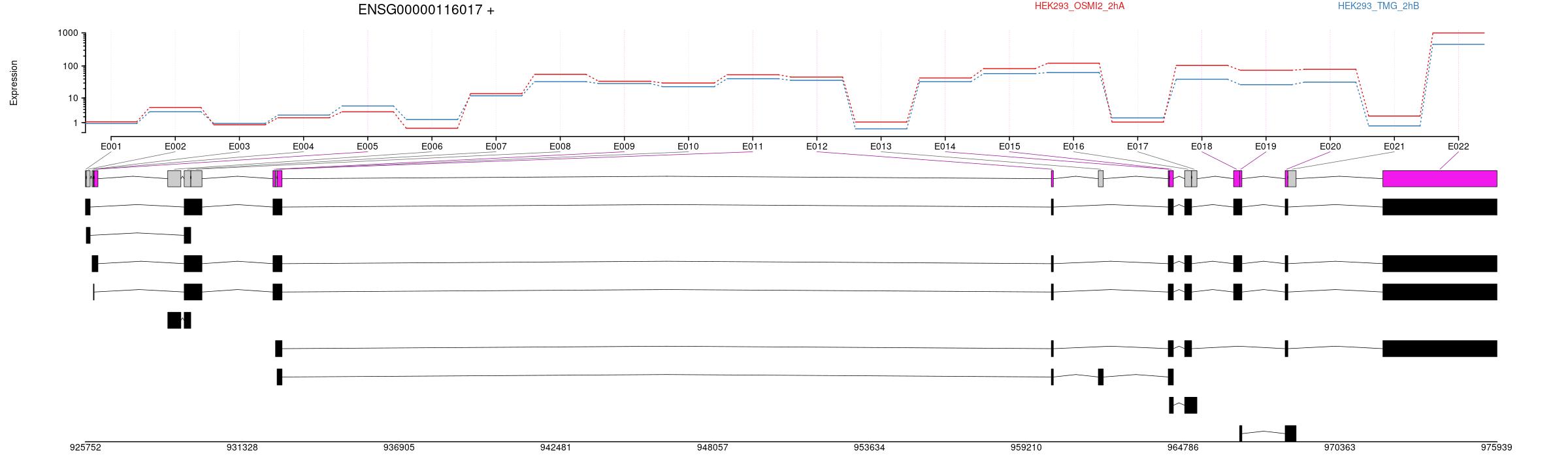Click the 1000 y-axis tick label
Image resolution: width=1568 pixels, height=457 pixels.
pos(68,33)
